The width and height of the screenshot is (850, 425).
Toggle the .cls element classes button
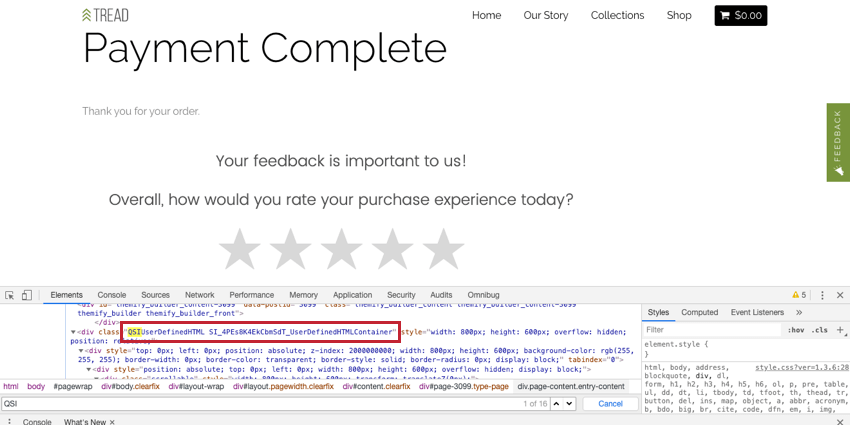pyautogui.click(x=820, y=330)
